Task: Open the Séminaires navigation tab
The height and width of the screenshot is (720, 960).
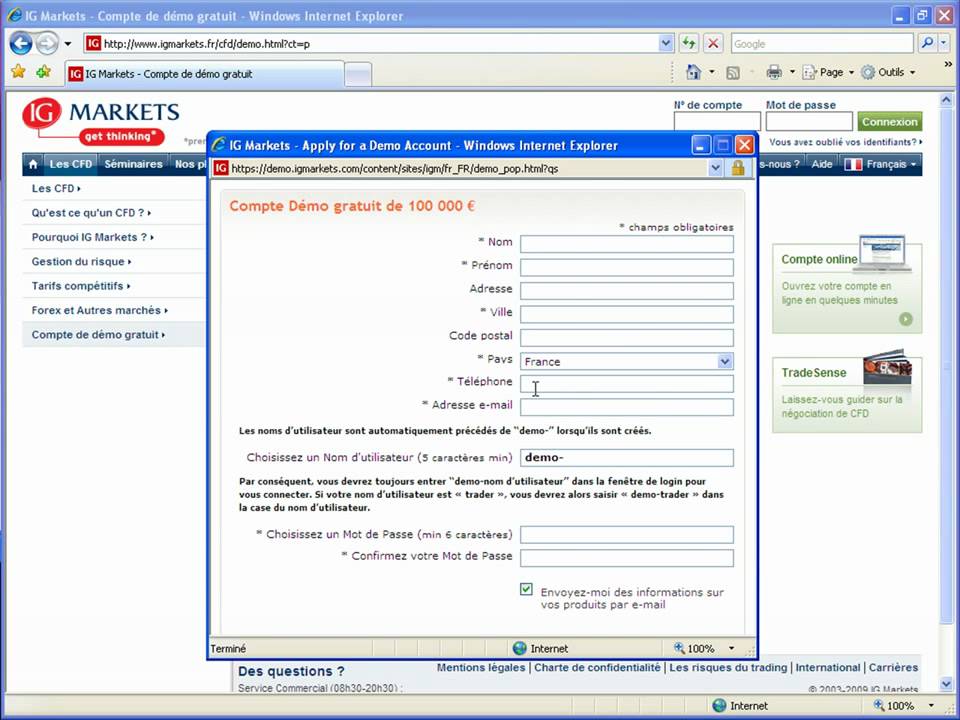Action: 133,164
